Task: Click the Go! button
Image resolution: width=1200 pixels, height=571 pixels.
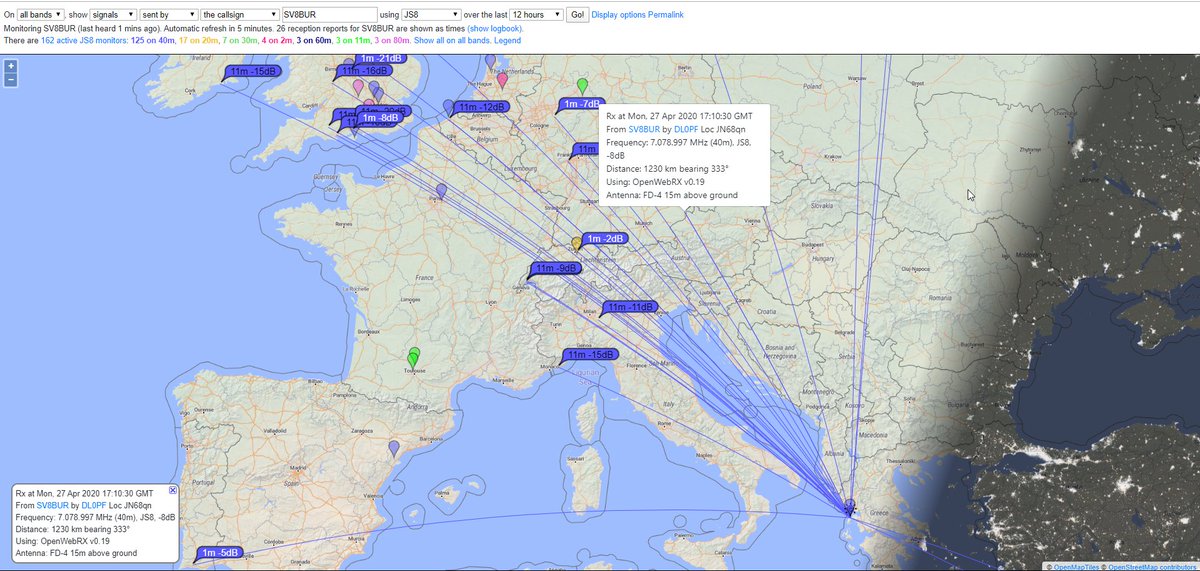Action: (577, 15)
